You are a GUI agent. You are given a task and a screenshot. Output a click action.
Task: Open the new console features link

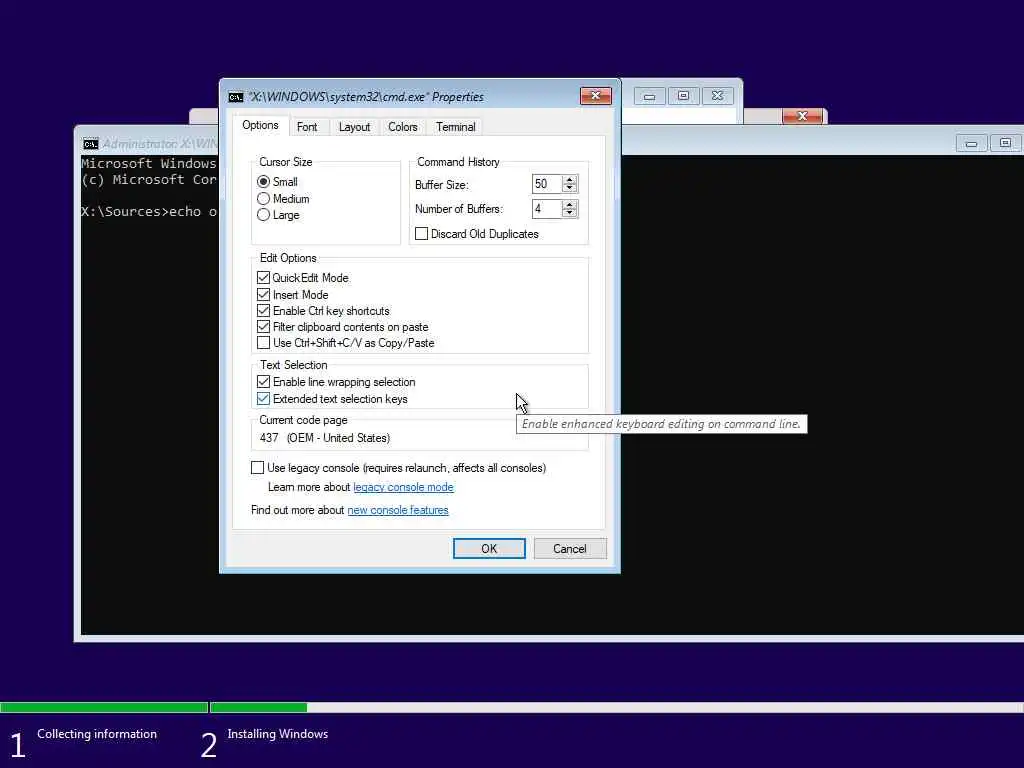click(398, 510)
